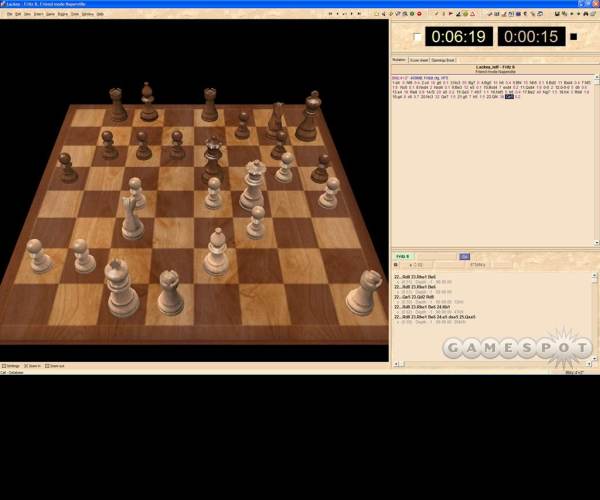Click the red triangle toolbar icon
Screen dimensions: 600x500
[x=473, y=14]
